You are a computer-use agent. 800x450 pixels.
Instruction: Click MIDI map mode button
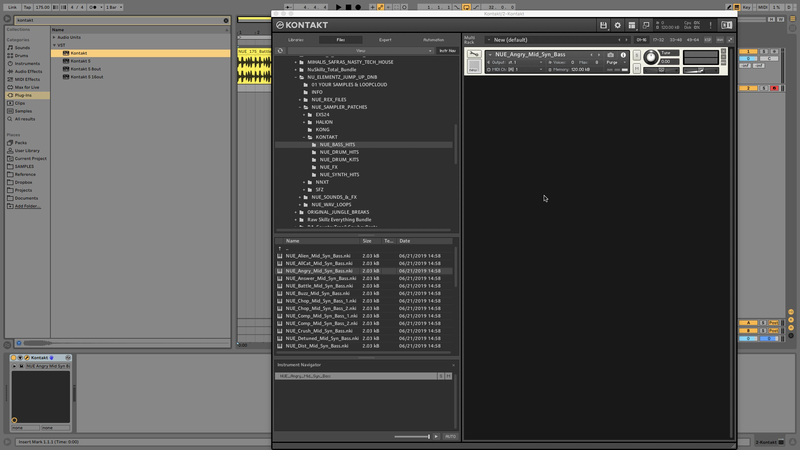pos(763,7)
